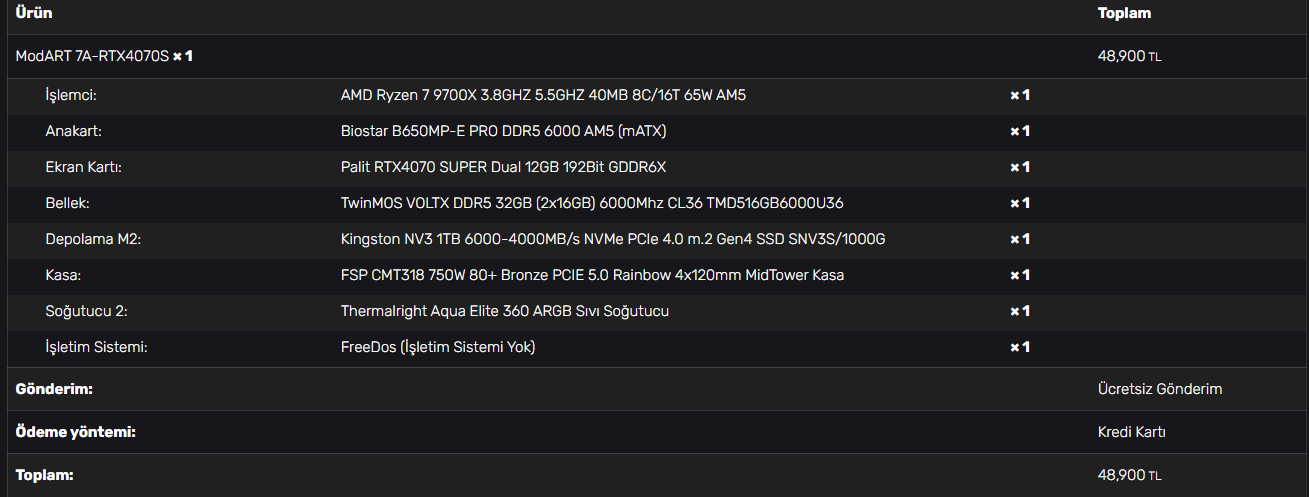The height and width of the screenshot is (497, 1309).
Task: Click the Toplam column header
Action: click(x=1124, y=13)
